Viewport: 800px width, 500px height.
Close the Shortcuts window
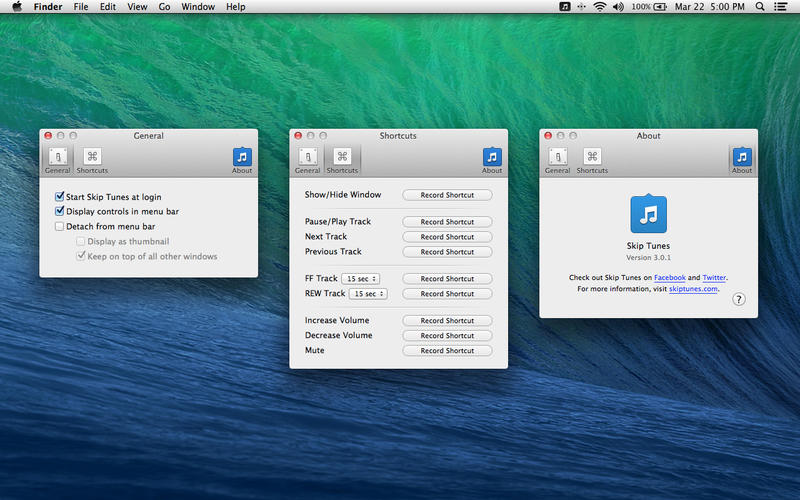coord(298,136)
